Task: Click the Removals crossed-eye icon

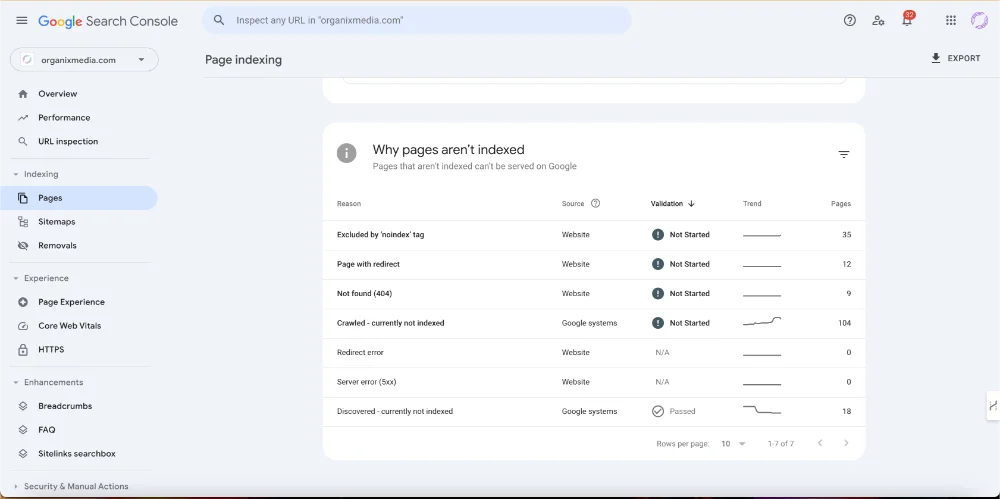Action: 23,245
